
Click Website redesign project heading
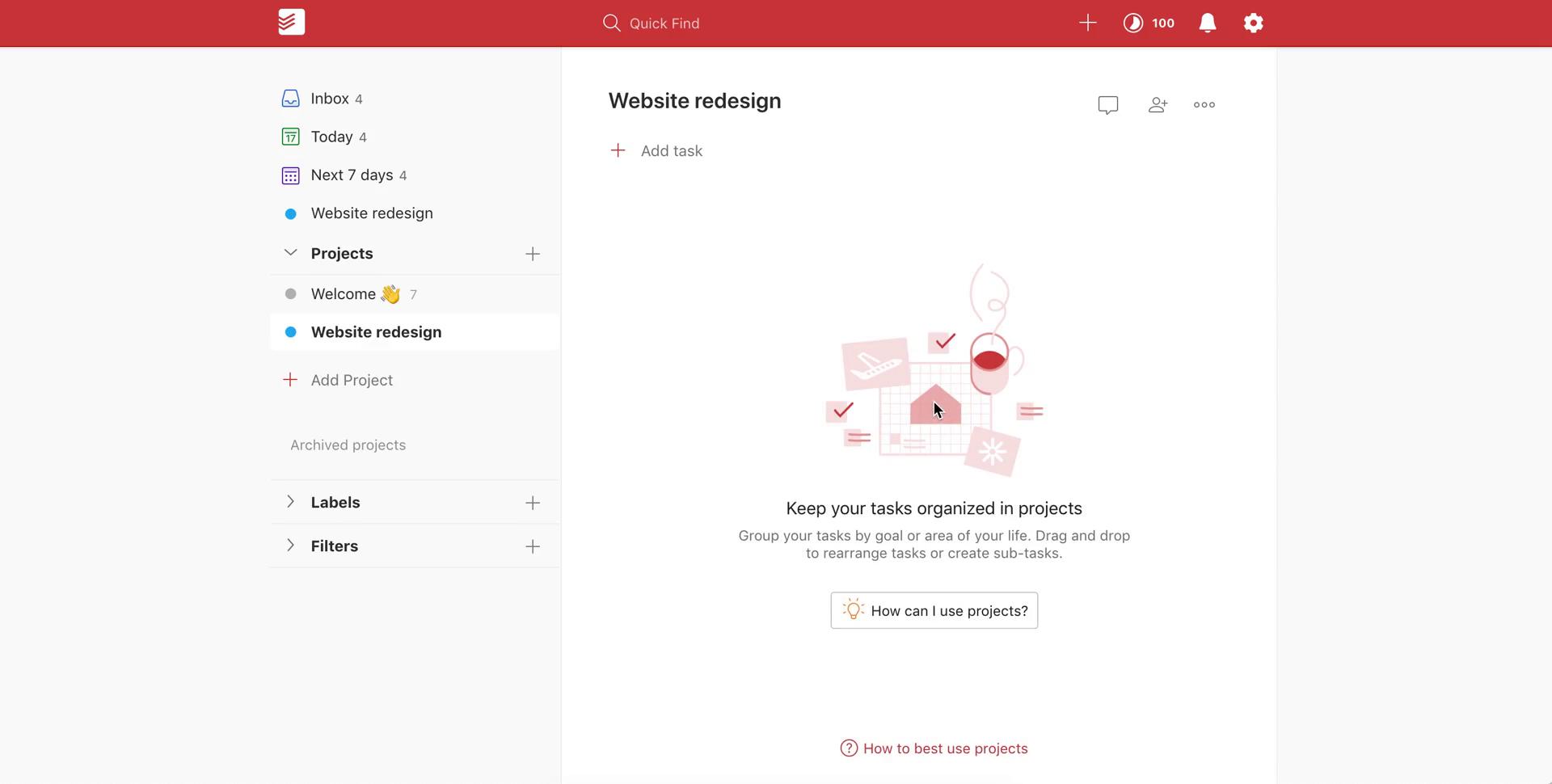[694, 101]
